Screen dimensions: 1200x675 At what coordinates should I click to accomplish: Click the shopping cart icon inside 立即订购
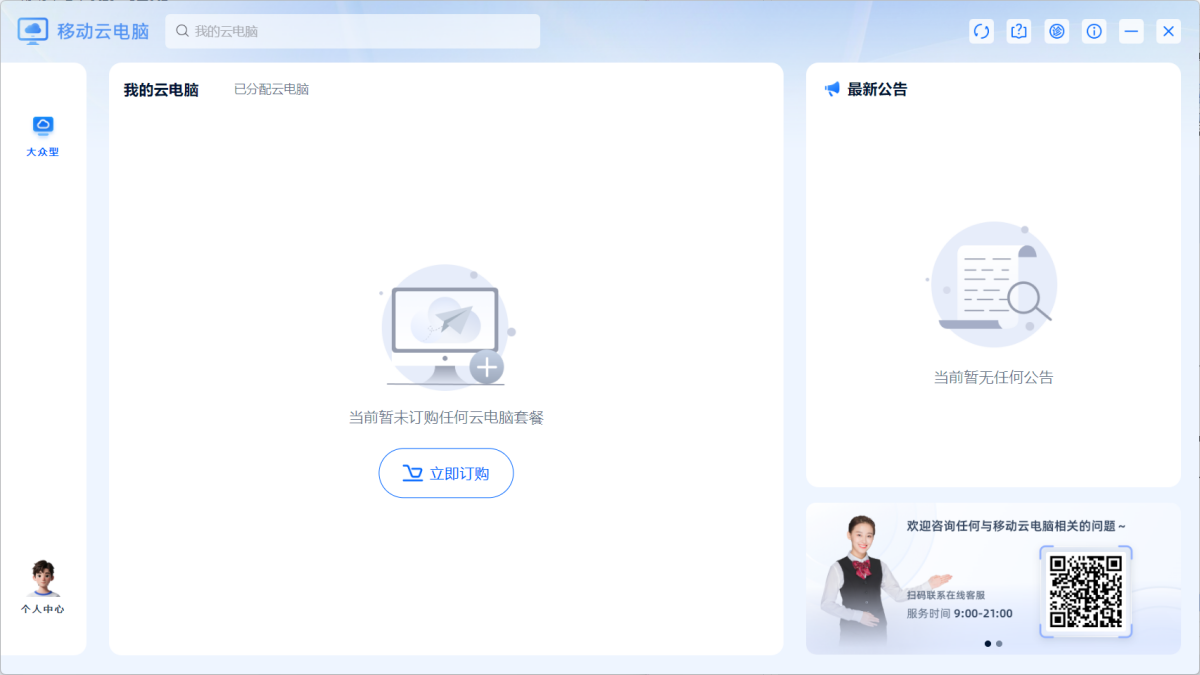click(x=413, y=473)
